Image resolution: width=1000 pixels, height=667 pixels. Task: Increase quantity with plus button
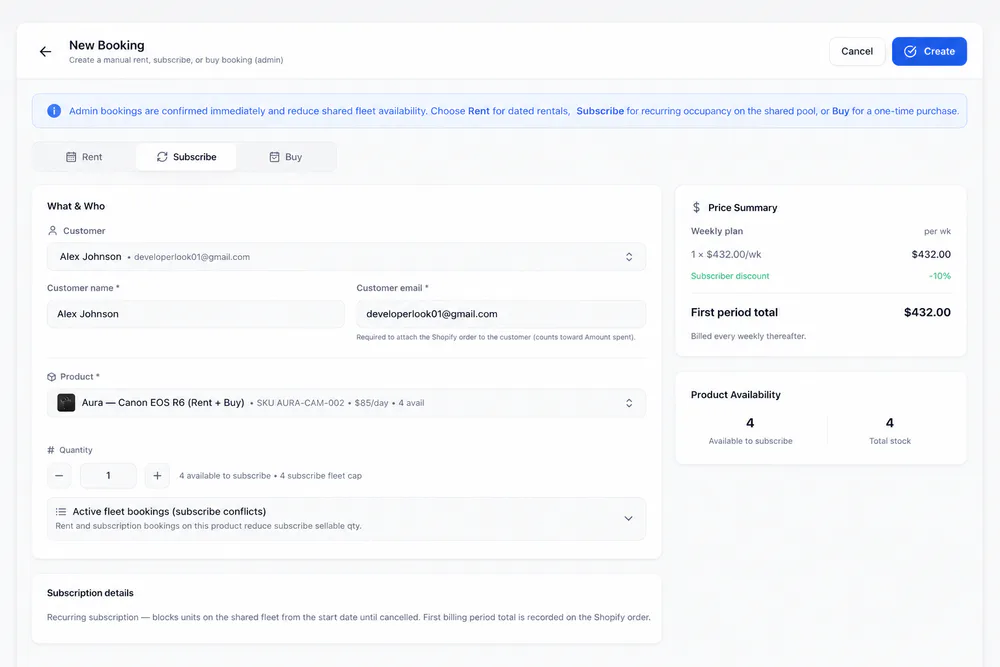point(157,476)
